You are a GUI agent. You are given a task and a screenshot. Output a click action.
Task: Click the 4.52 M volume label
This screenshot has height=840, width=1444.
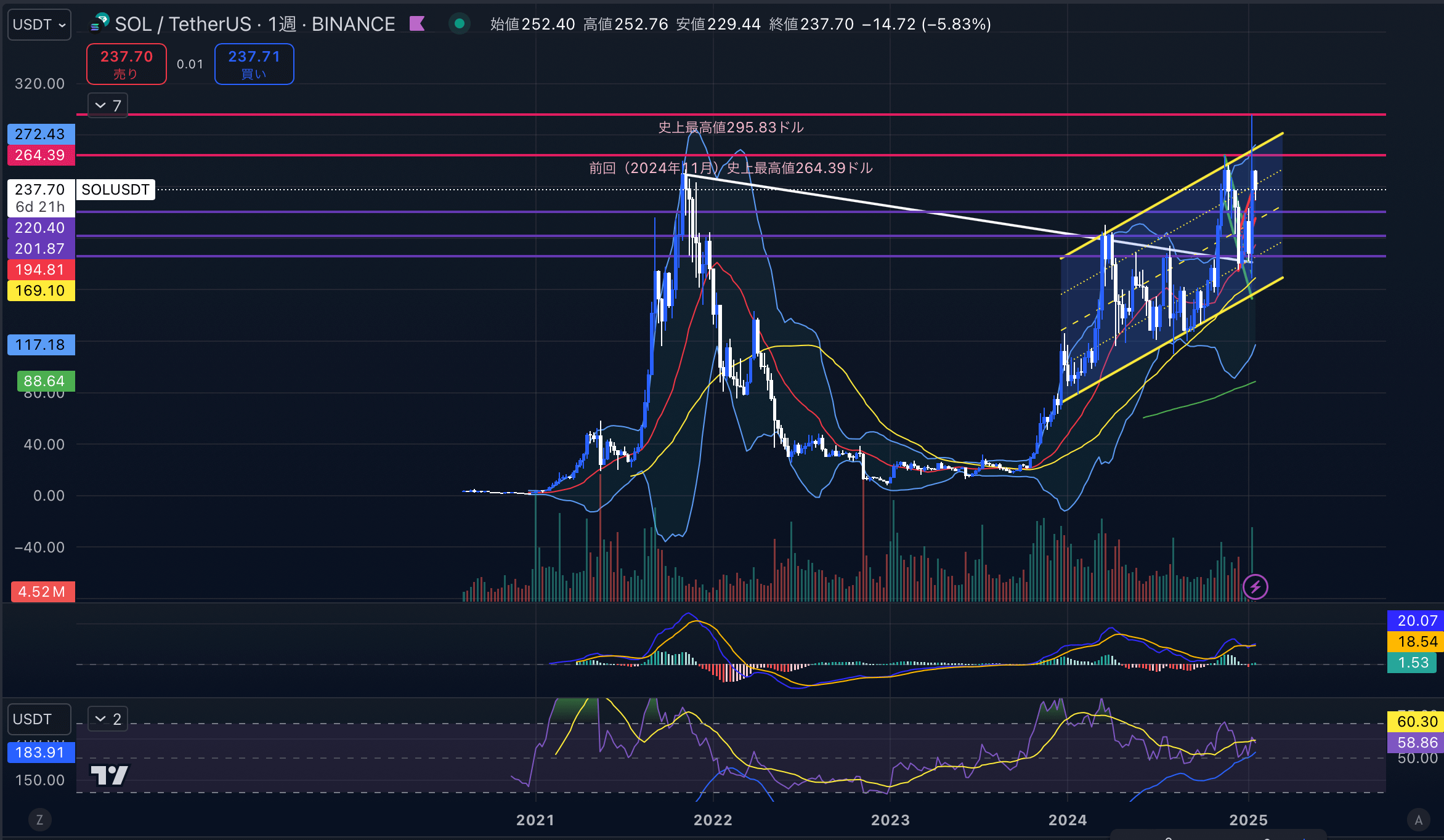(x=43, y=592)
